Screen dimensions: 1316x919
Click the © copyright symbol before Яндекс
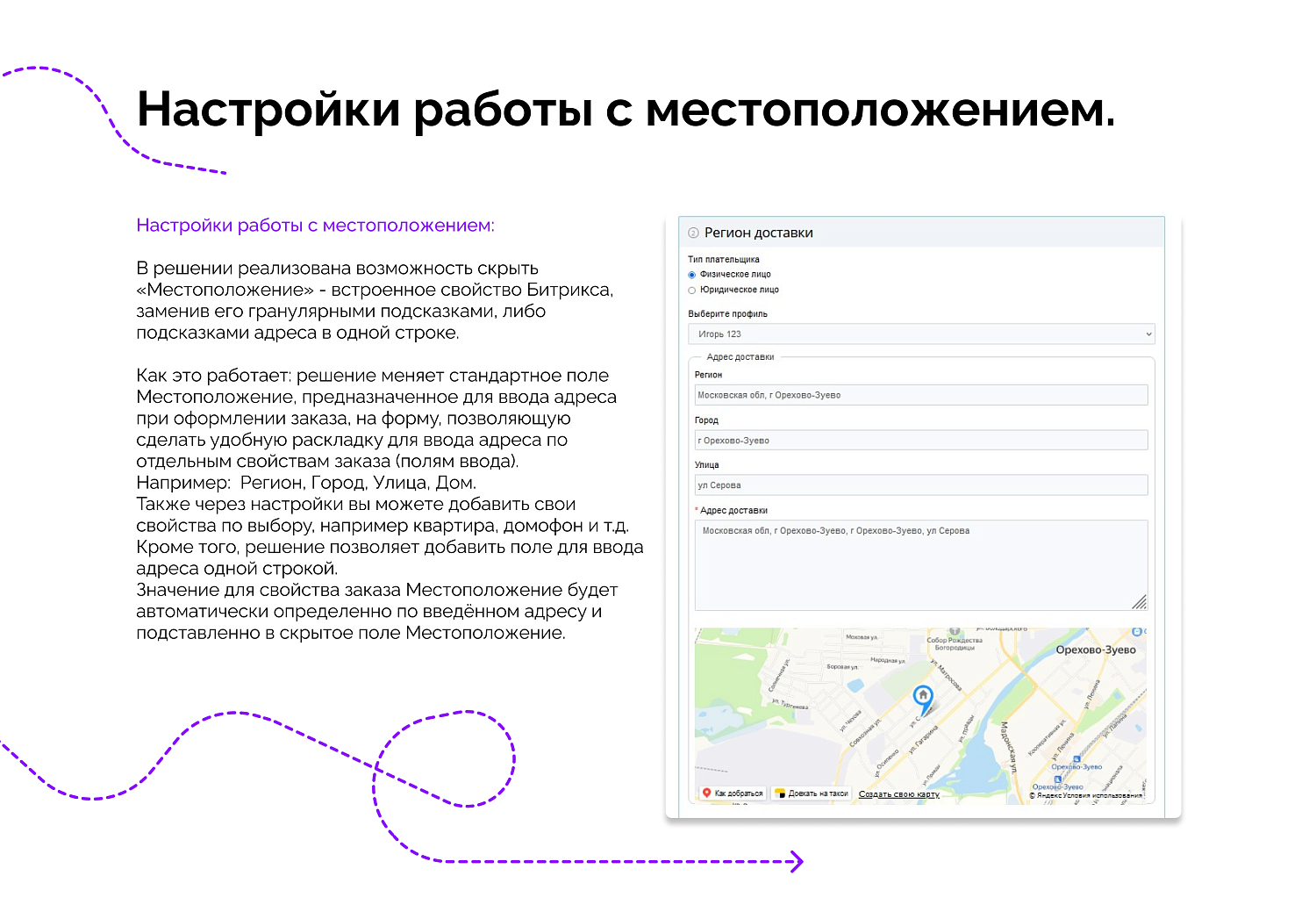point(1031,794)
